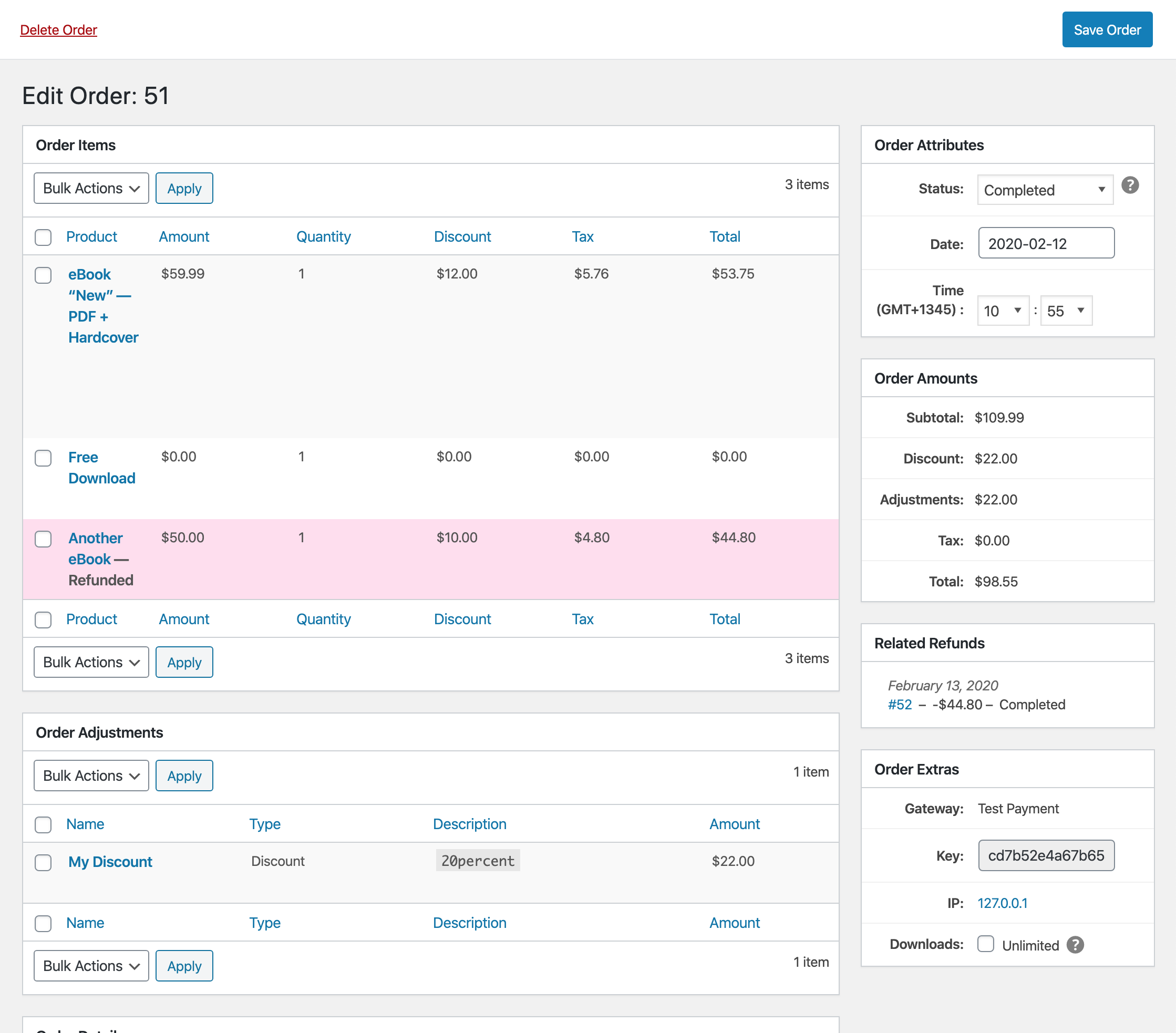Viewport: 1176px width, 1033px height.
Task: Sort order items by Amount in top header
Action: pyautogui.click(x=184, y=236)
